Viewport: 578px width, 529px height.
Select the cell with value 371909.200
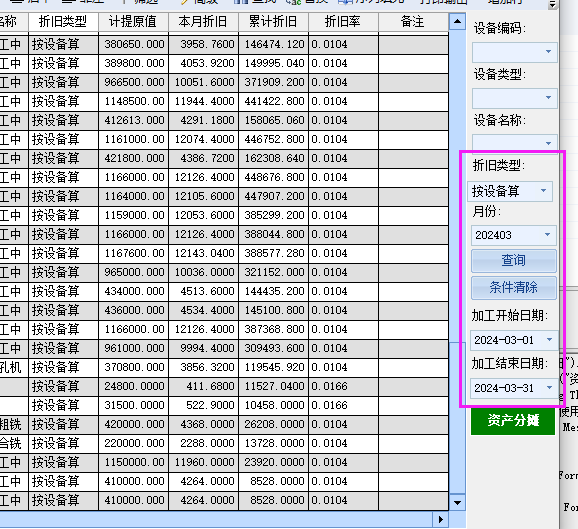click(x=274, y=83)
